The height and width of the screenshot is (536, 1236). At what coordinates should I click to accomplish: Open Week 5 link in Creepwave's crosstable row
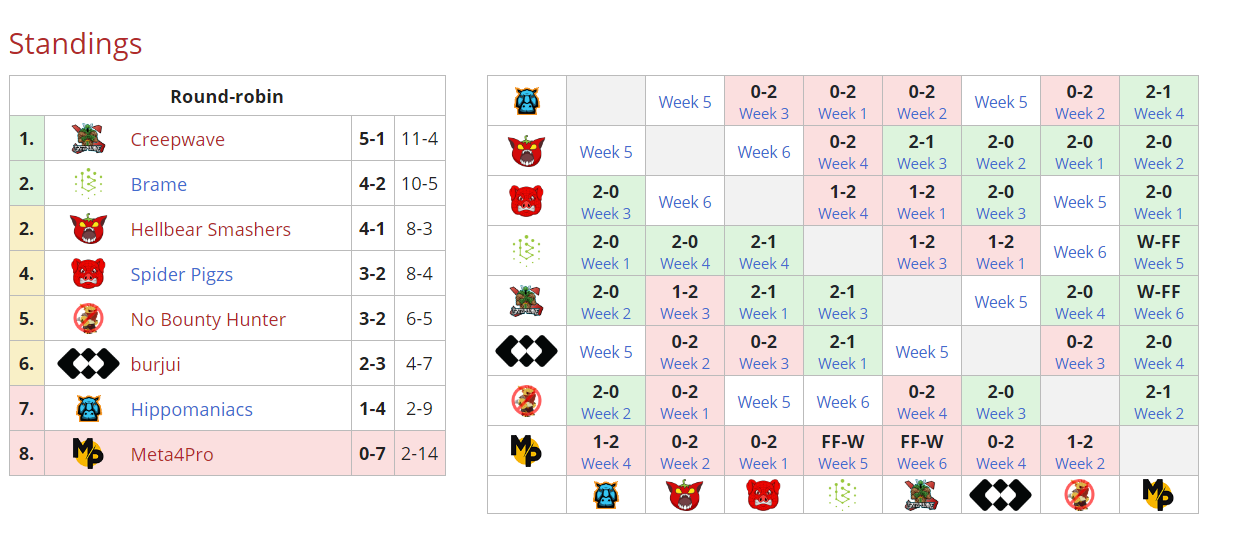point(1001,302)
